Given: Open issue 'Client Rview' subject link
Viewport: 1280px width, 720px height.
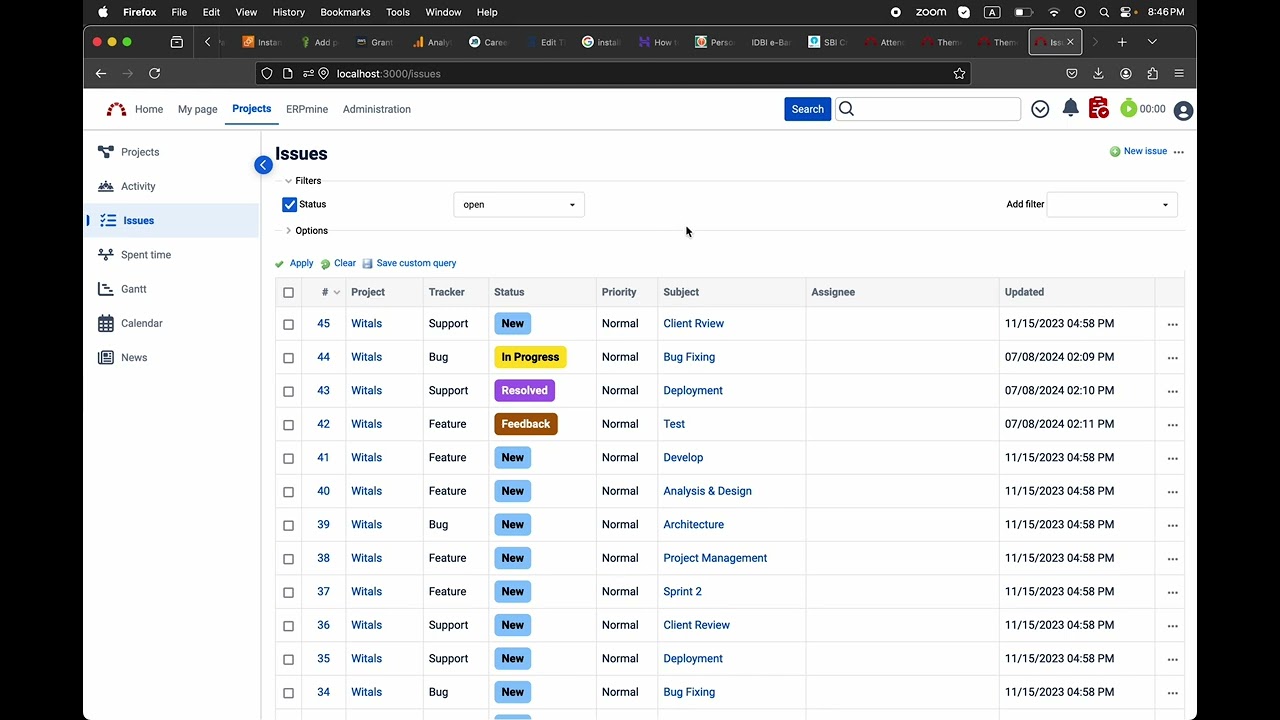Looking at the screenshot, I should [694, 324].
